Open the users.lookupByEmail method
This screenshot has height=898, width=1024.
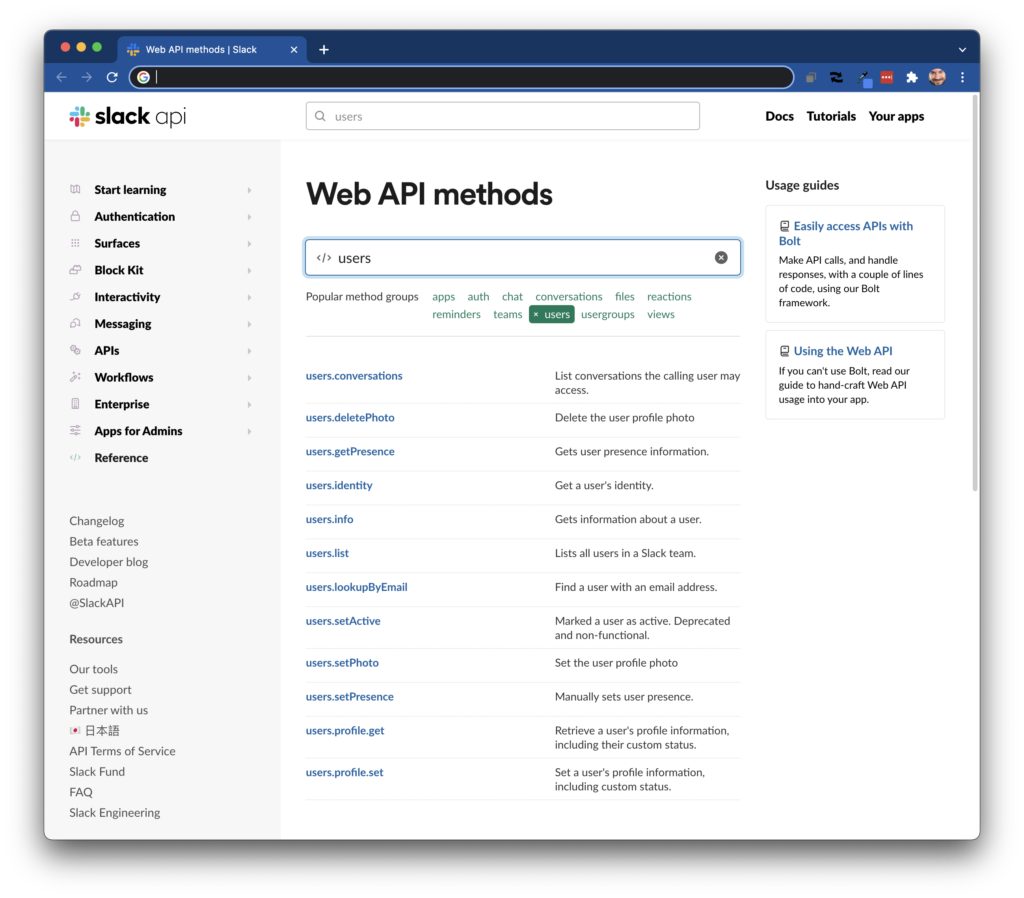(x=357, y=586)
